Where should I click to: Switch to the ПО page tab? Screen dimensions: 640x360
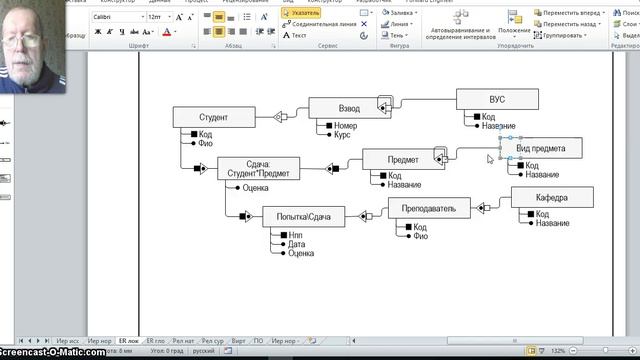(258, 341)
